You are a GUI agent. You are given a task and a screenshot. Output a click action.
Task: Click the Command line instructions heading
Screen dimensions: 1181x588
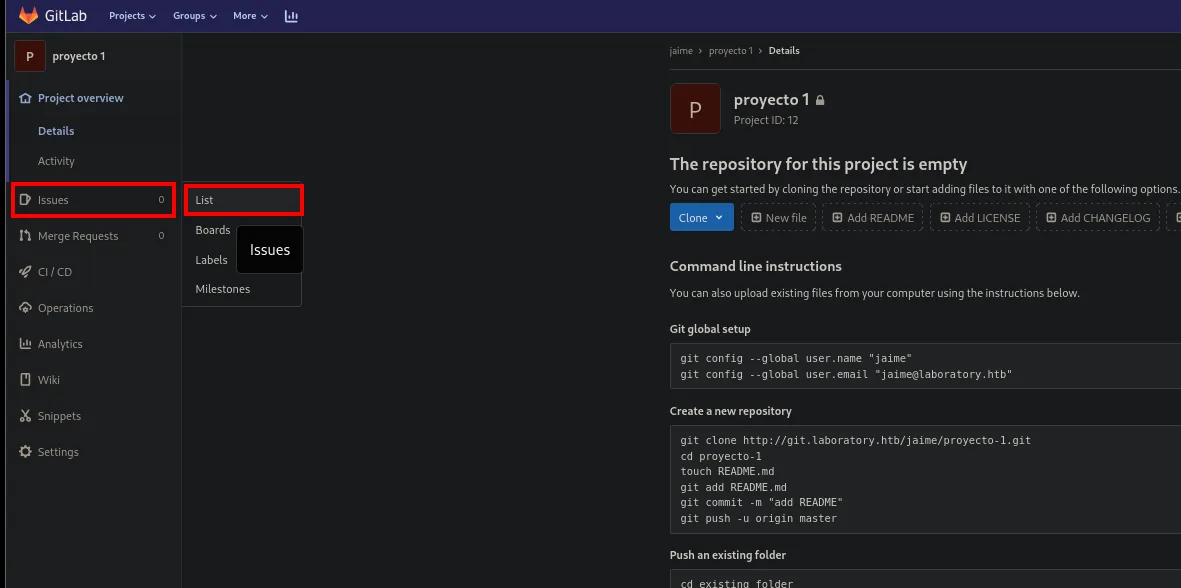tap(755, 267)
